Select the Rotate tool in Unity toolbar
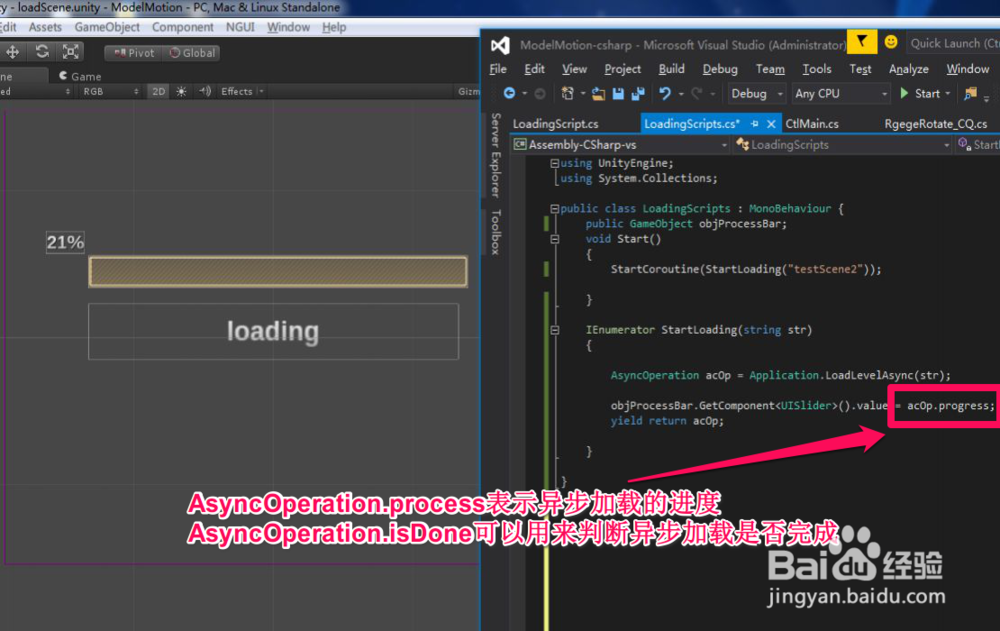1000x631 pixels. [x=42, y=51]
